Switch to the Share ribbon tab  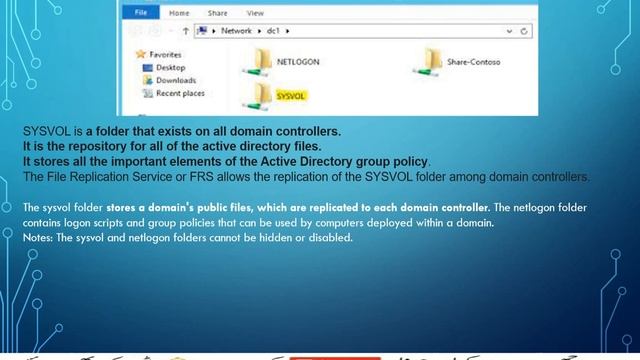point(218,13)
